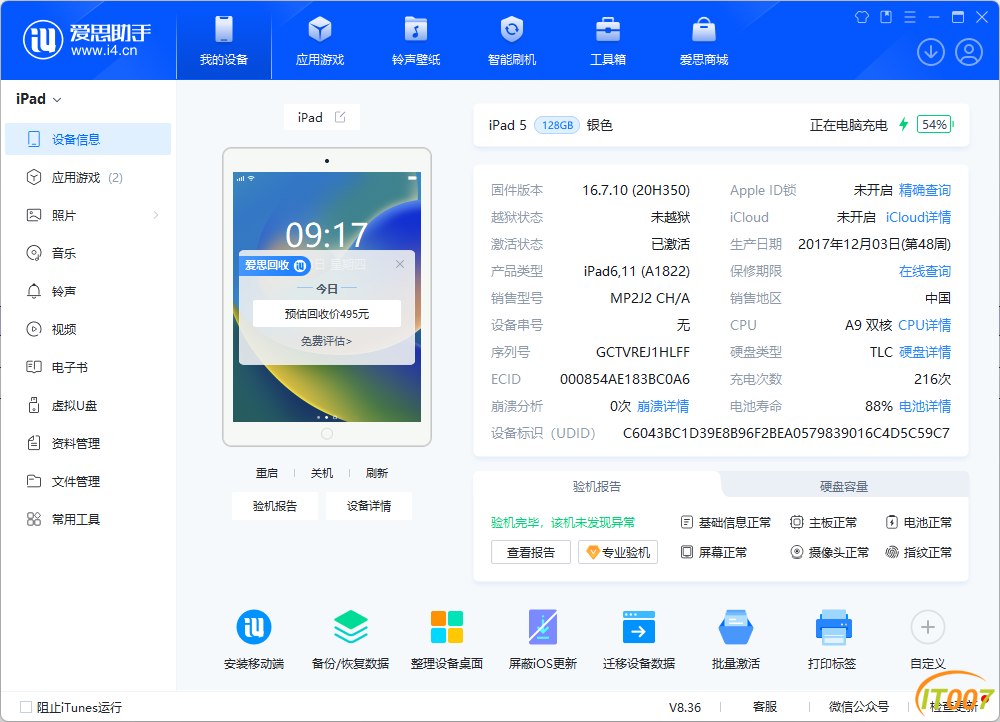Expand the 照片 sidebar arrow
The height and width of the screenshot is (722, 1000).
pos(156,215)
